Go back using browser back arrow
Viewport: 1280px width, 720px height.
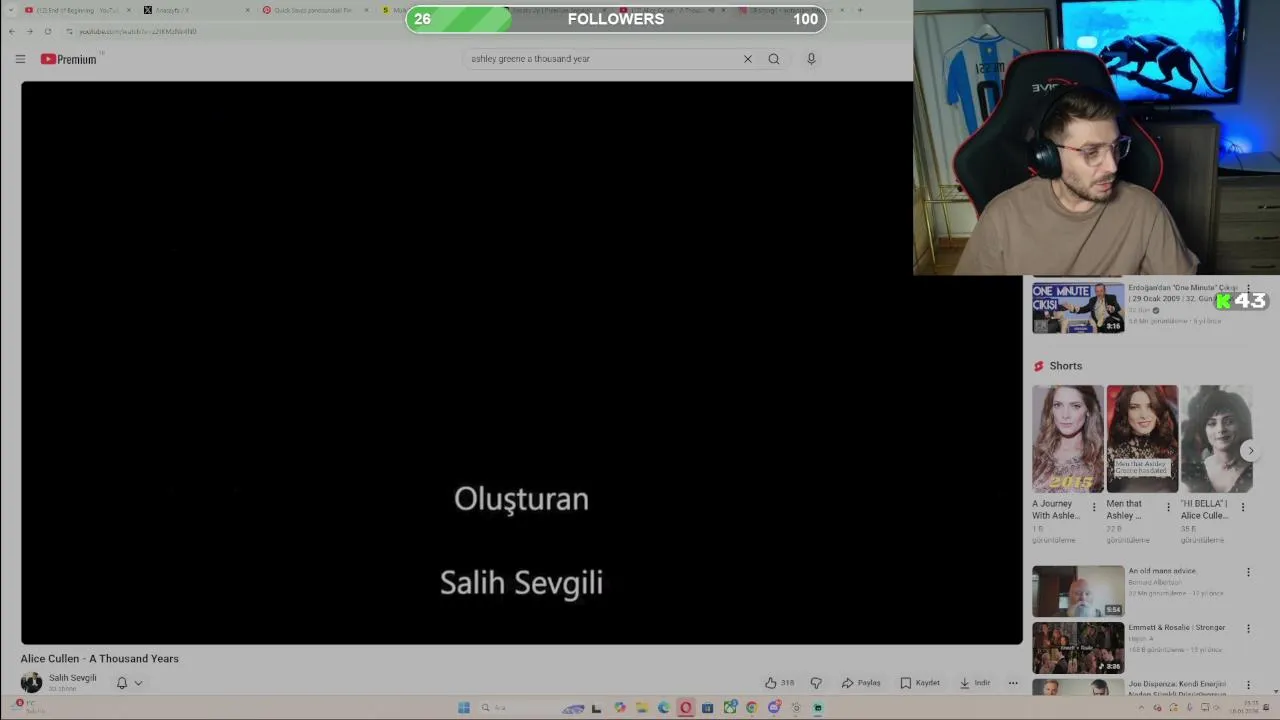pyautogui.click(x=12, y=31)
